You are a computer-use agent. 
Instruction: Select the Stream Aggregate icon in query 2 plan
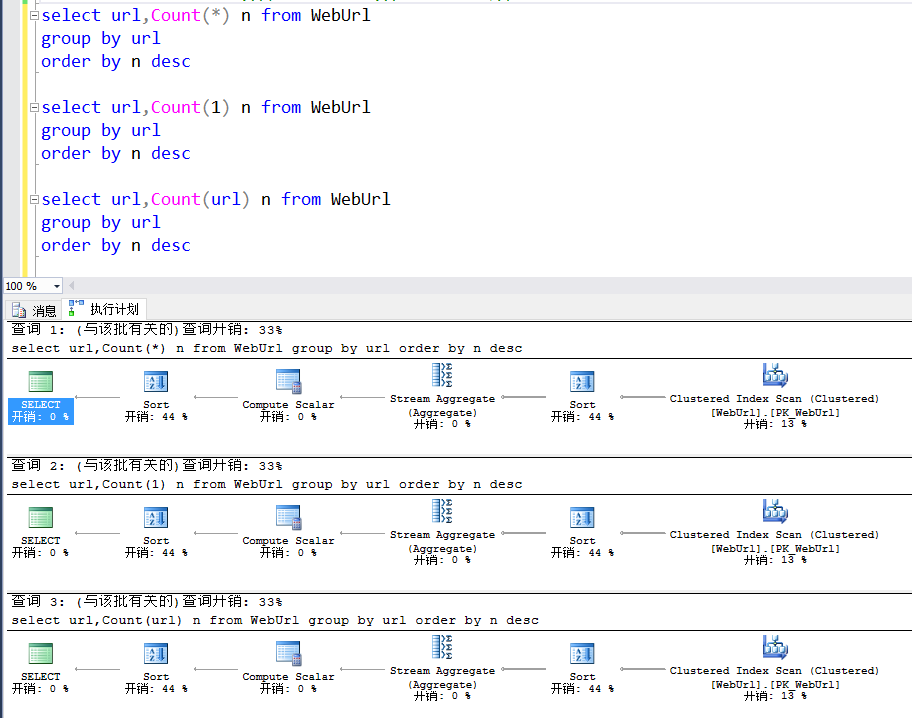coord(442,511)
